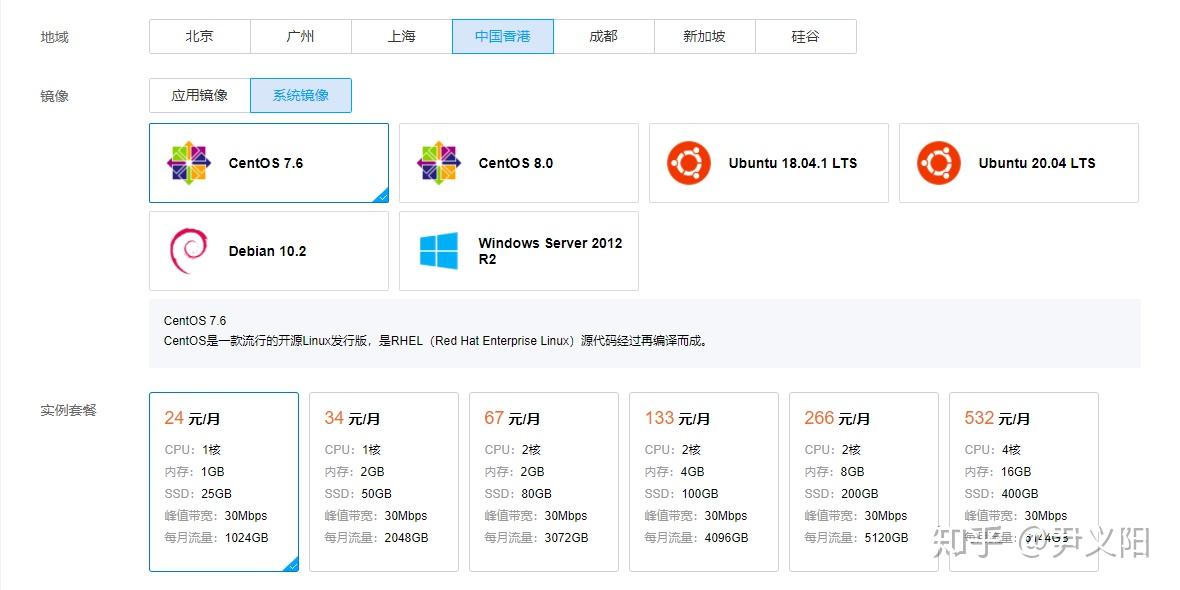
Task: Select the 67 元/月 instance plan
Action: click(x=544, y=482)
